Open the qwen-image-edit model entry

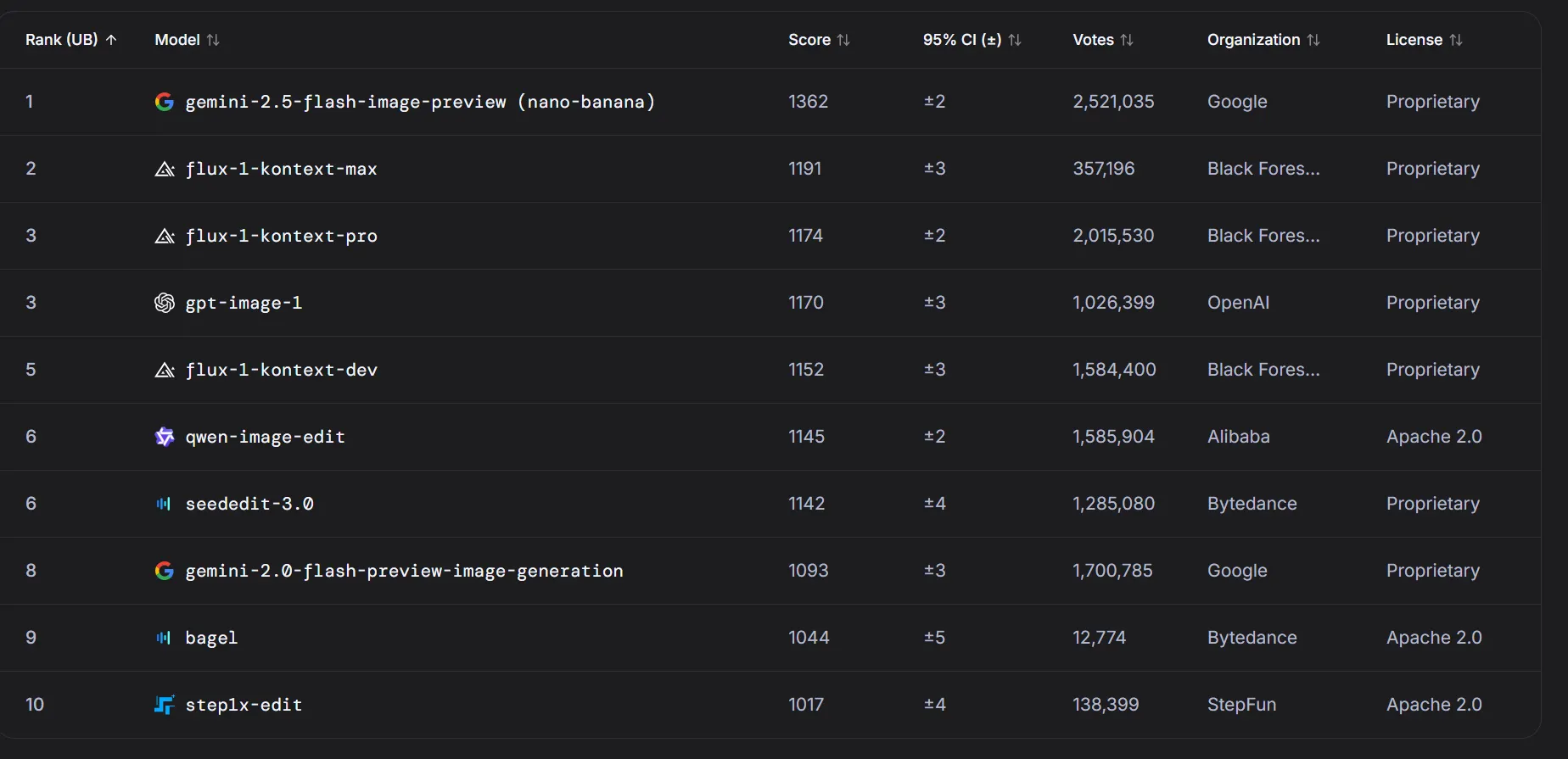[265, 437]
